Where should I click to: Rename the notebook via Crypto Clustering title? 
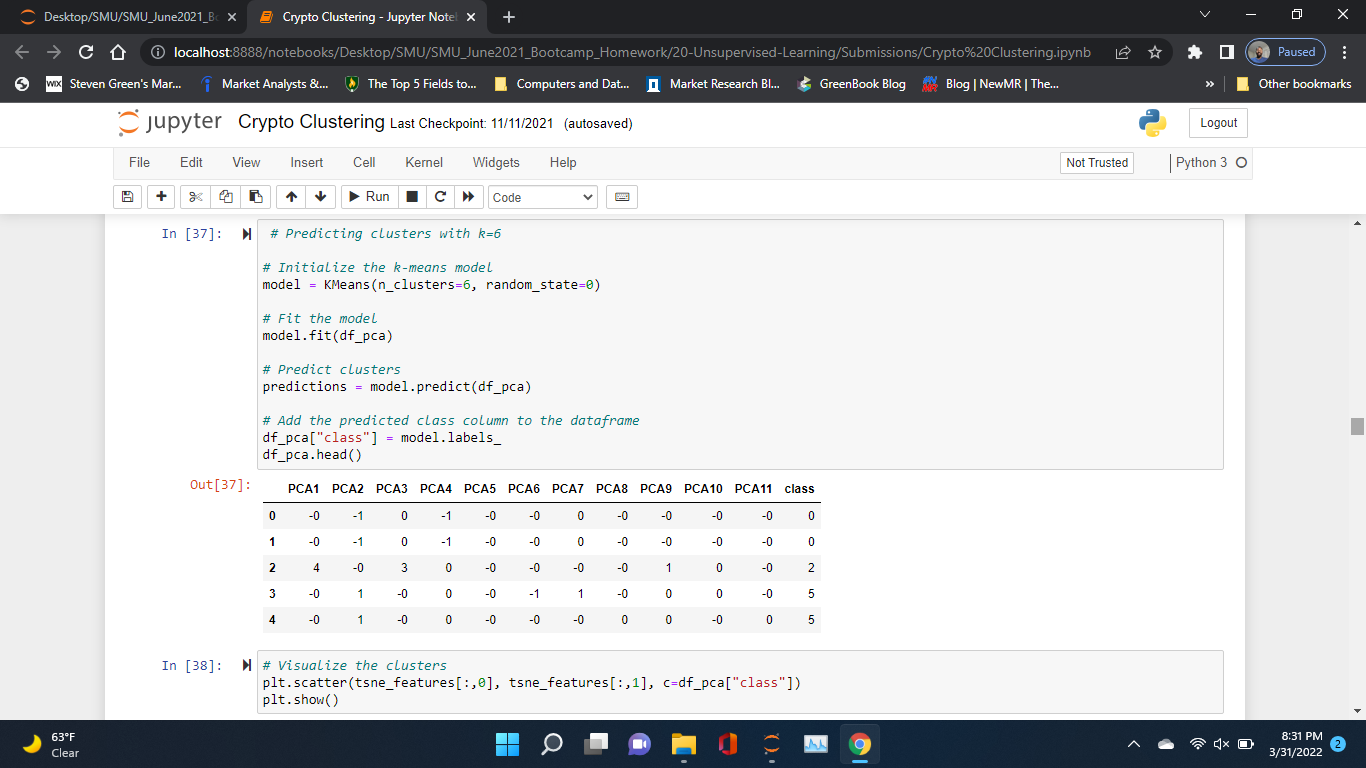click(x=311, y=122)
